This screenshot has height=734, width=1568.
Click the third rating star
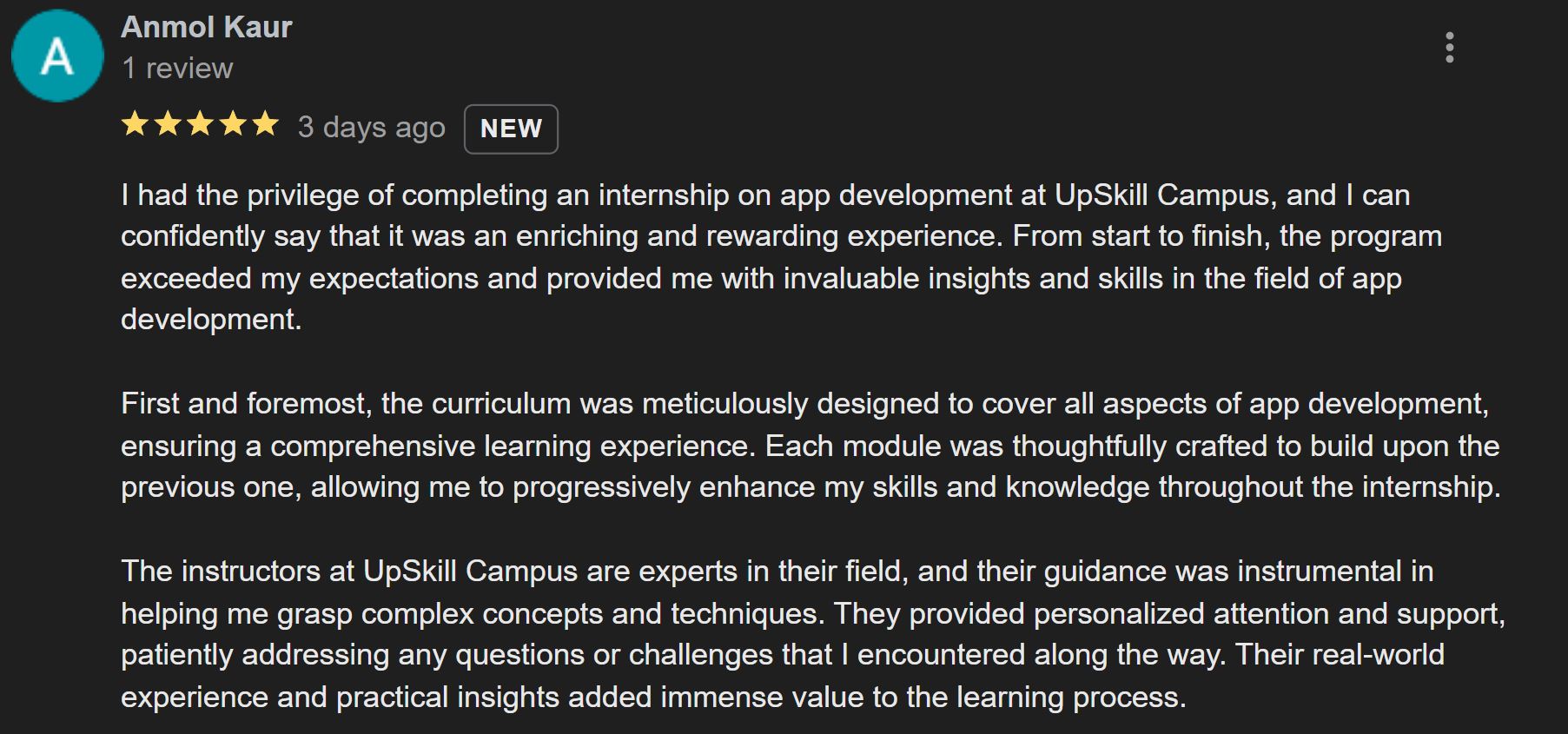(x=200, y=125)
